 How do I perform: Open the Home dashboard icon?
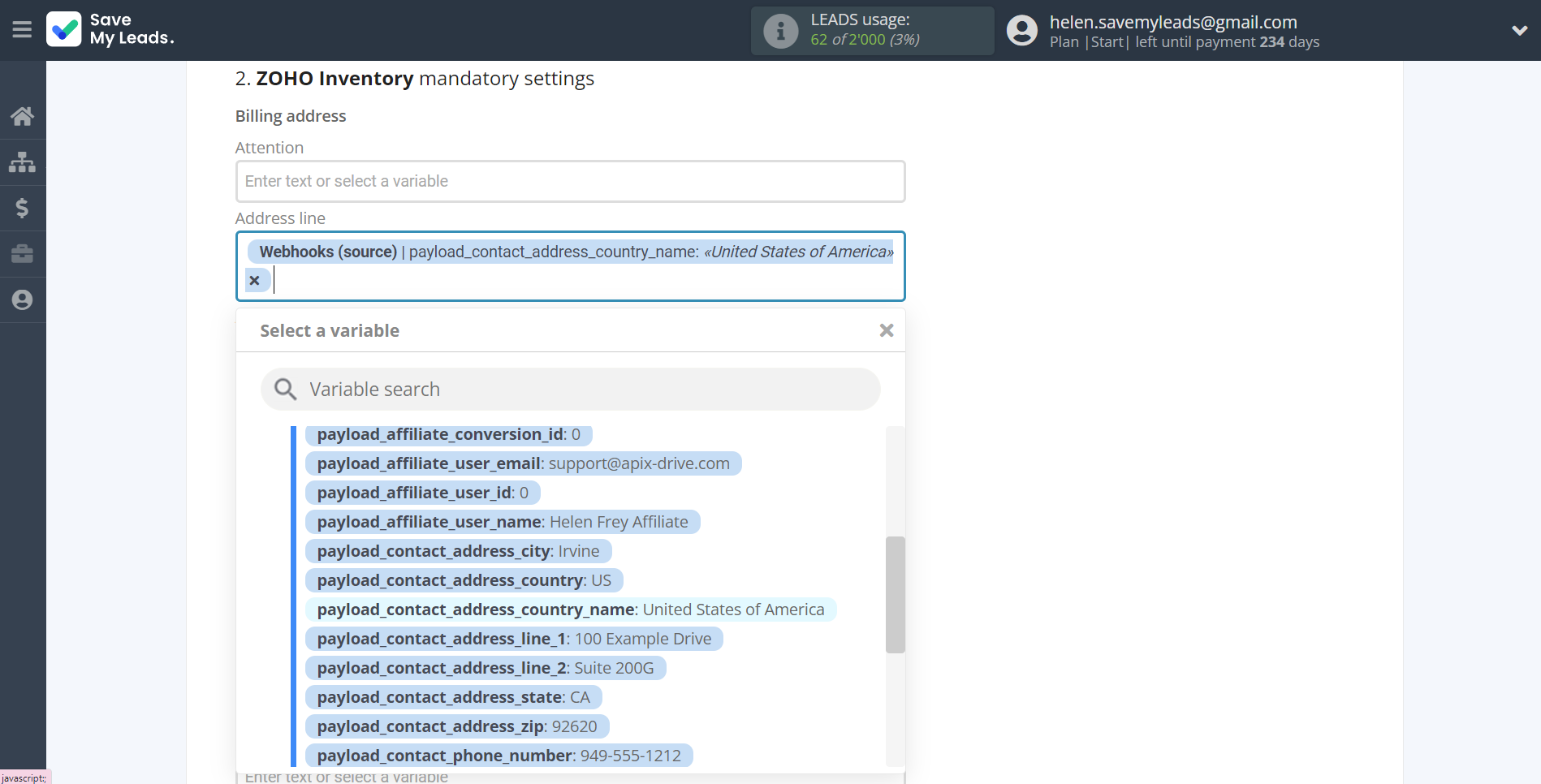[22, 116]
